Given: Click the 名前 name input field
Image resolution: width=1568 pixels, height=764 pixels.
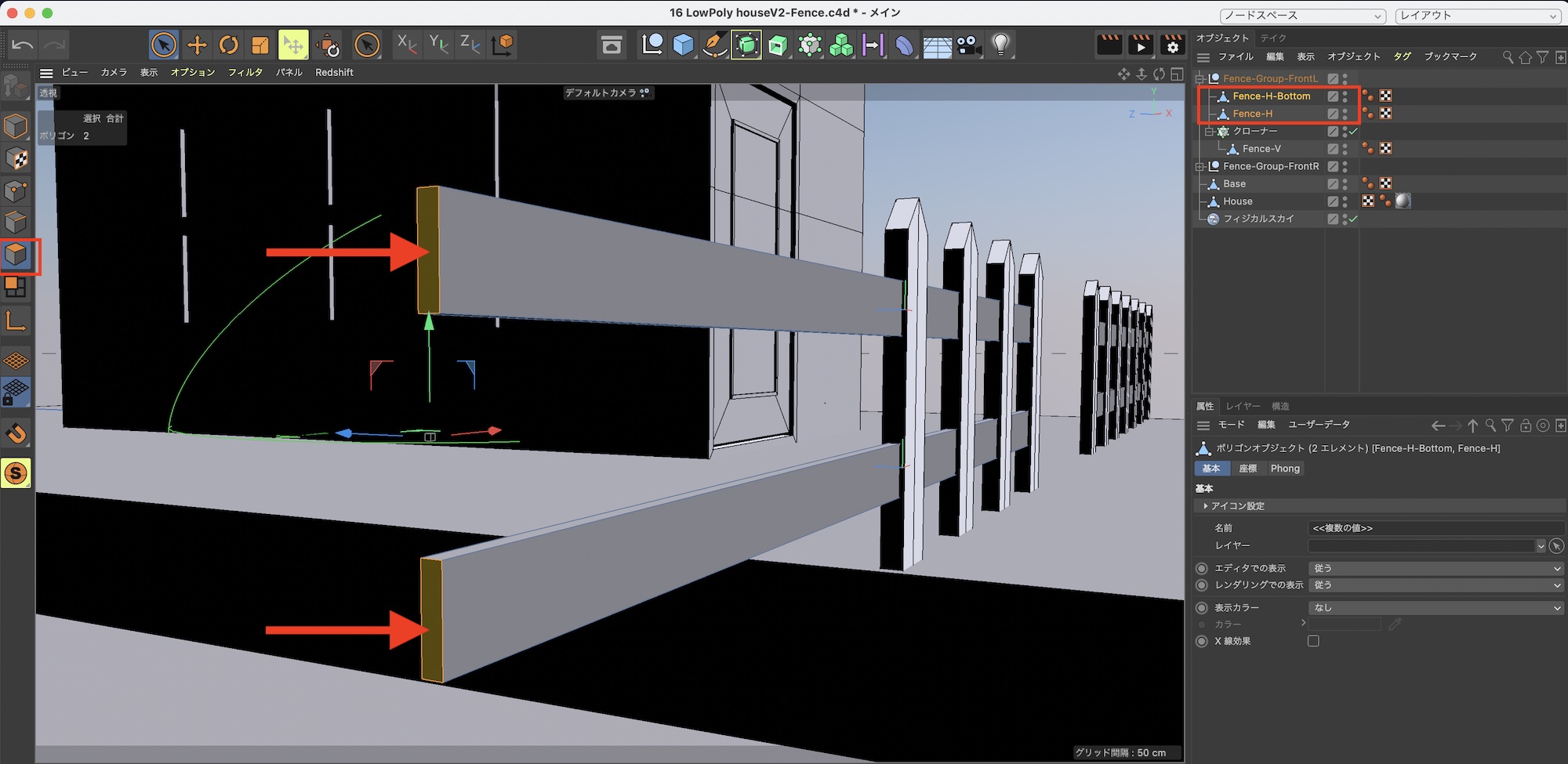Looking at the screenshot, I should 1435,528.
